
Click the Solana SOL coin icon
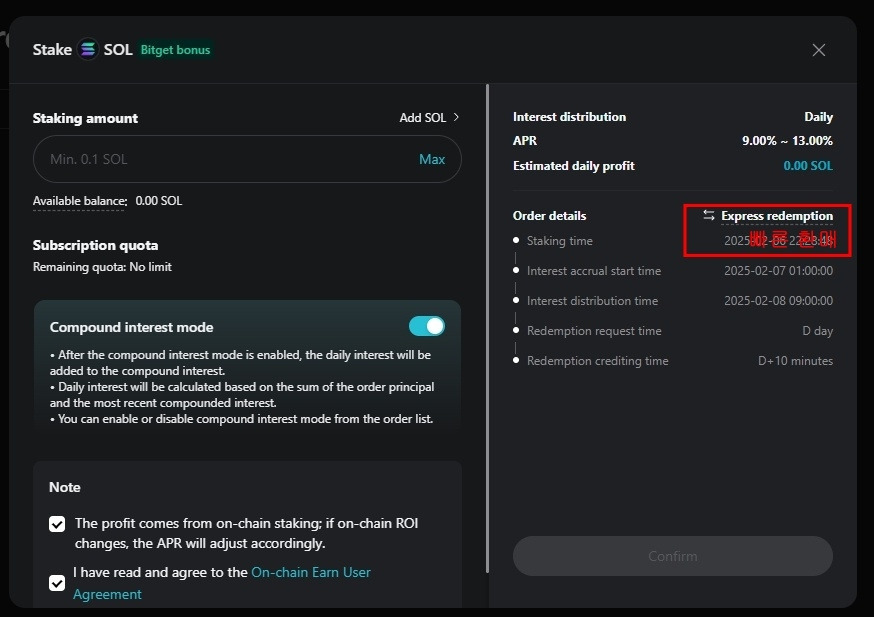(88, 49)
